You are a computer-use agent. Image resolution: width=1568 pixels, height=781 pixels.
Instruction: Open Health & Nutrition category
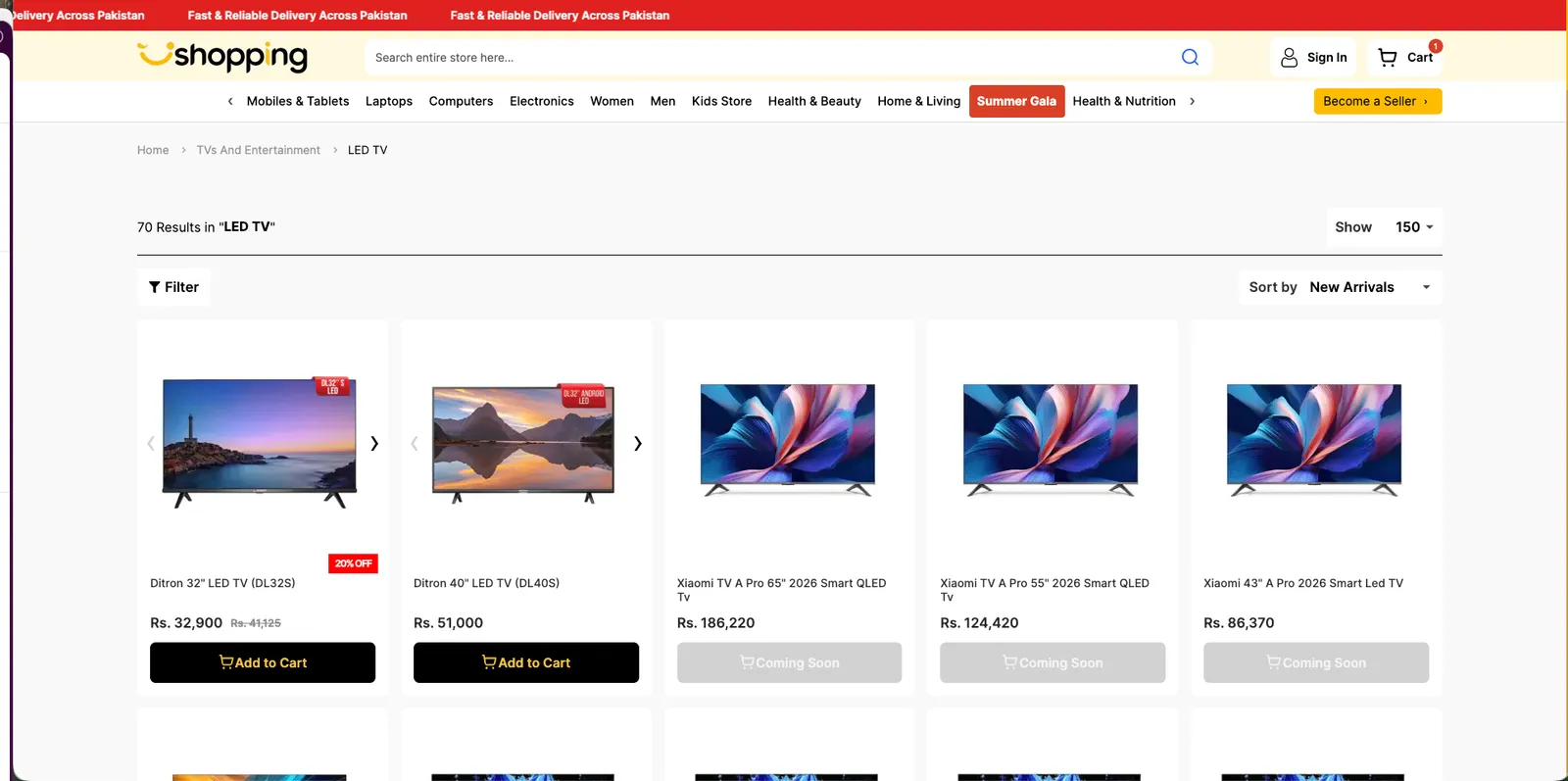[1124, 101]
